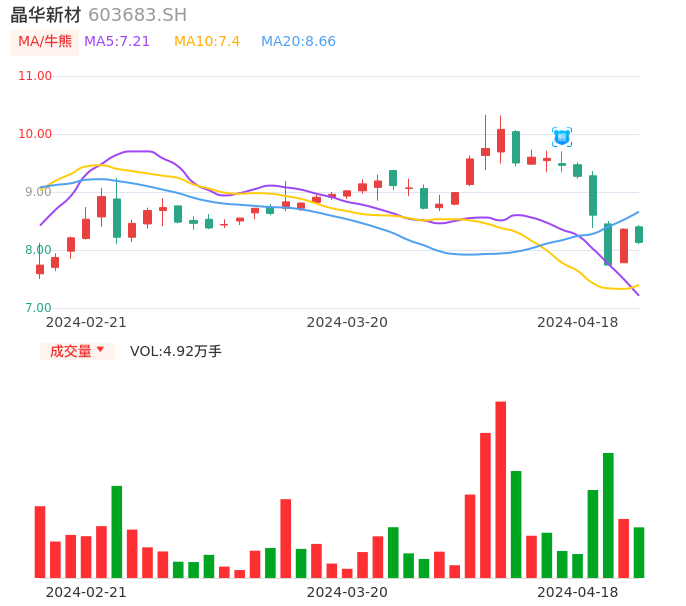Image resolution: width=686 pixels, height=606 pixels.
Task: Click the red dropdown arrow beside 成交量
Action: (100, 349)
